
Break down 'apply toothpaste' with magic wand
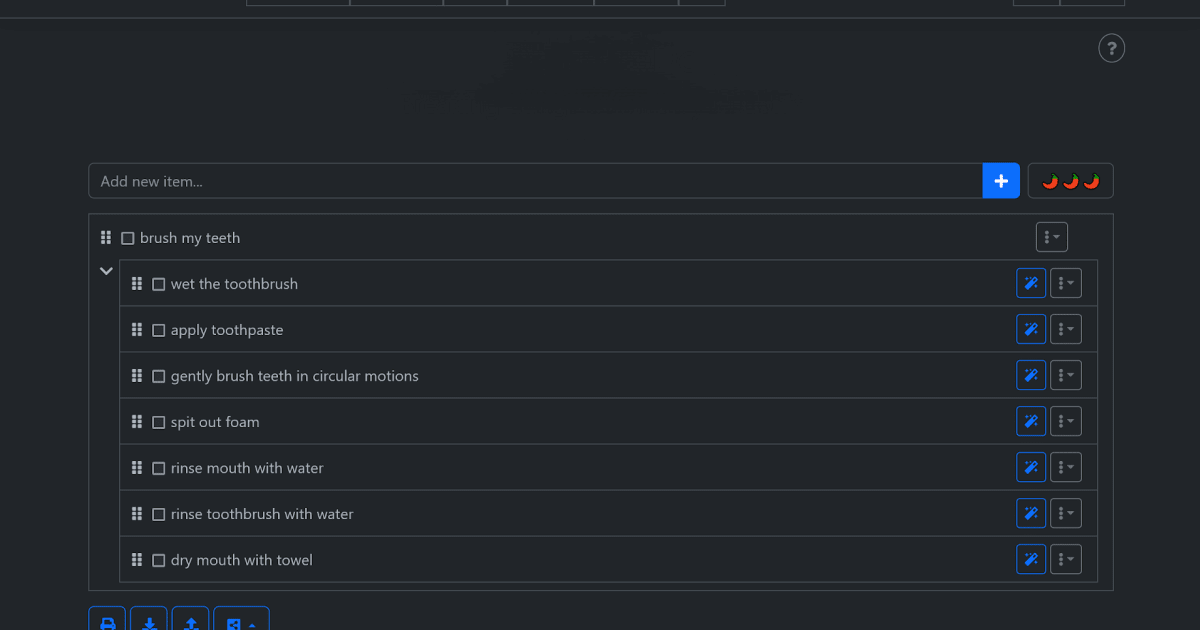pyautogui.click(x=1031, y=330)
